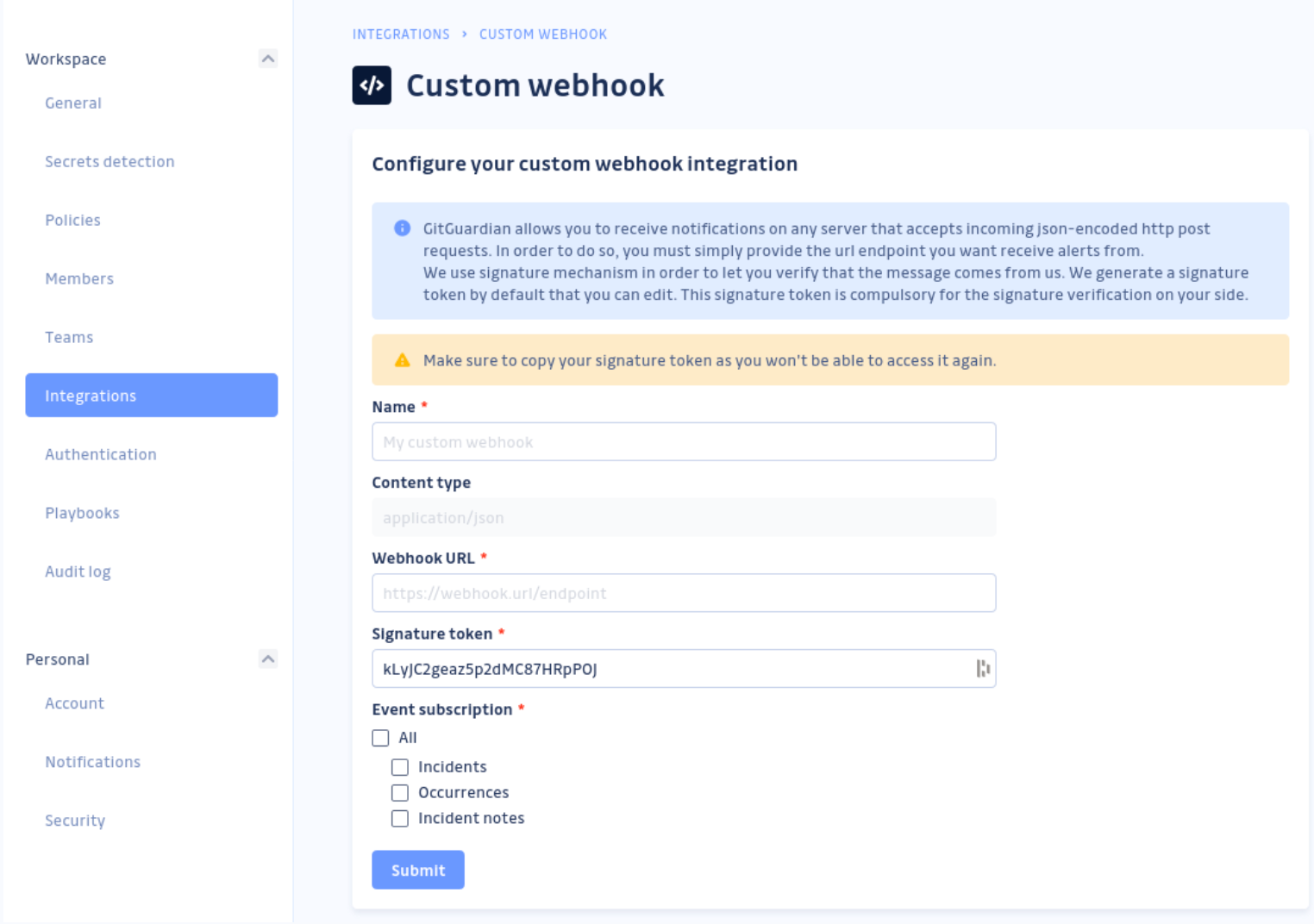
Task: Click the INTEGRATIONS breadcrumb link
Action: [401, 34]
